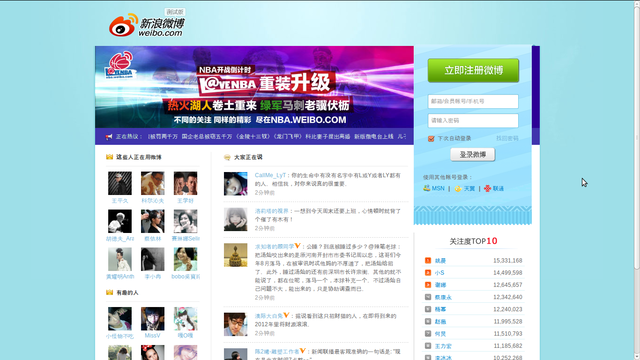Click the MSN login icon

(x=427, y=188)
